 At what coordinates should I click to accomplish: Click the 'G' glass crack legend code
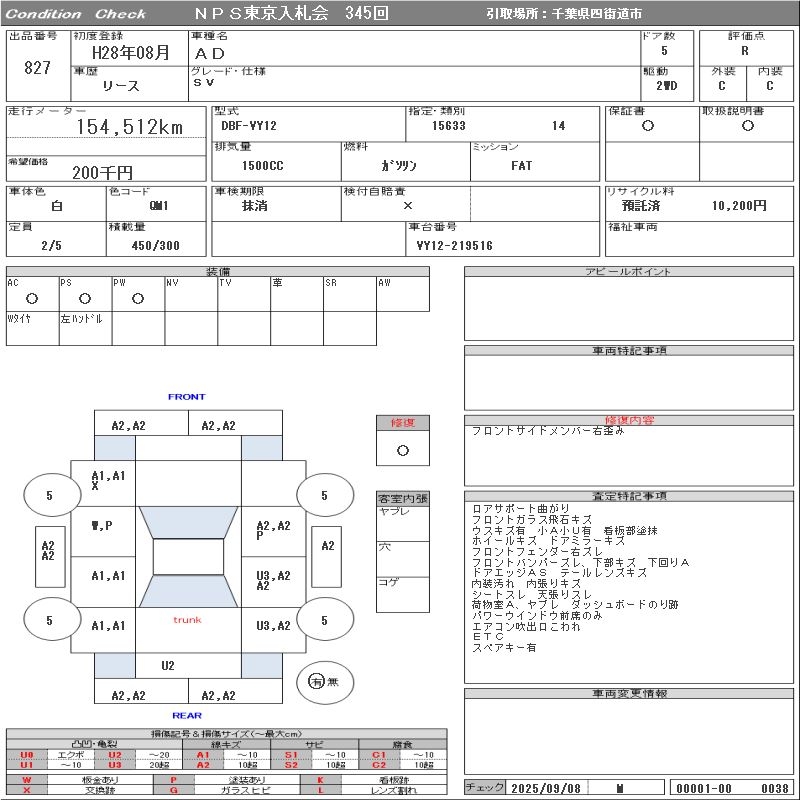(x=173, y=790)
